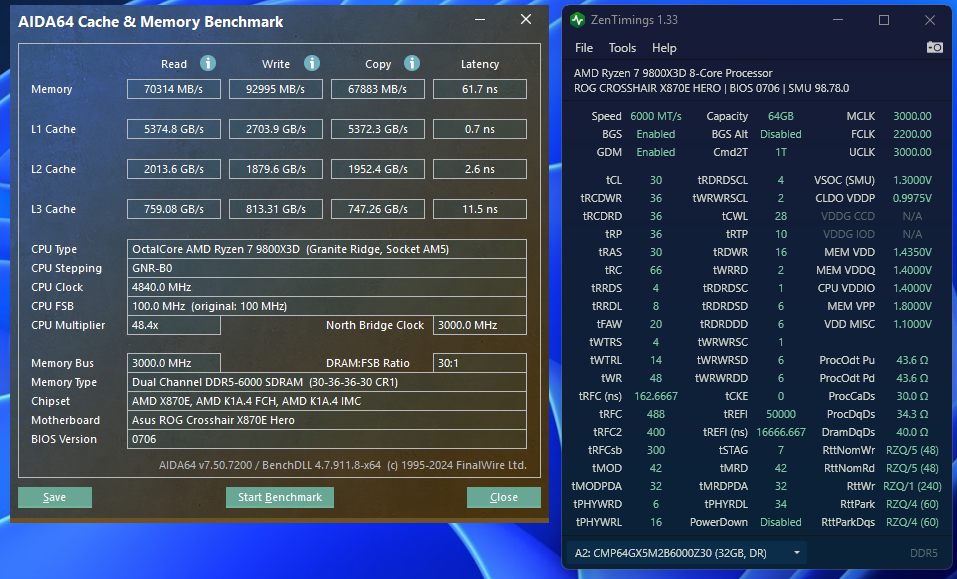Select L1 Cache Read 5374.8 GB/s
Image resolution: width=957 pixels, height=579 pixels.
coord(174,129)
